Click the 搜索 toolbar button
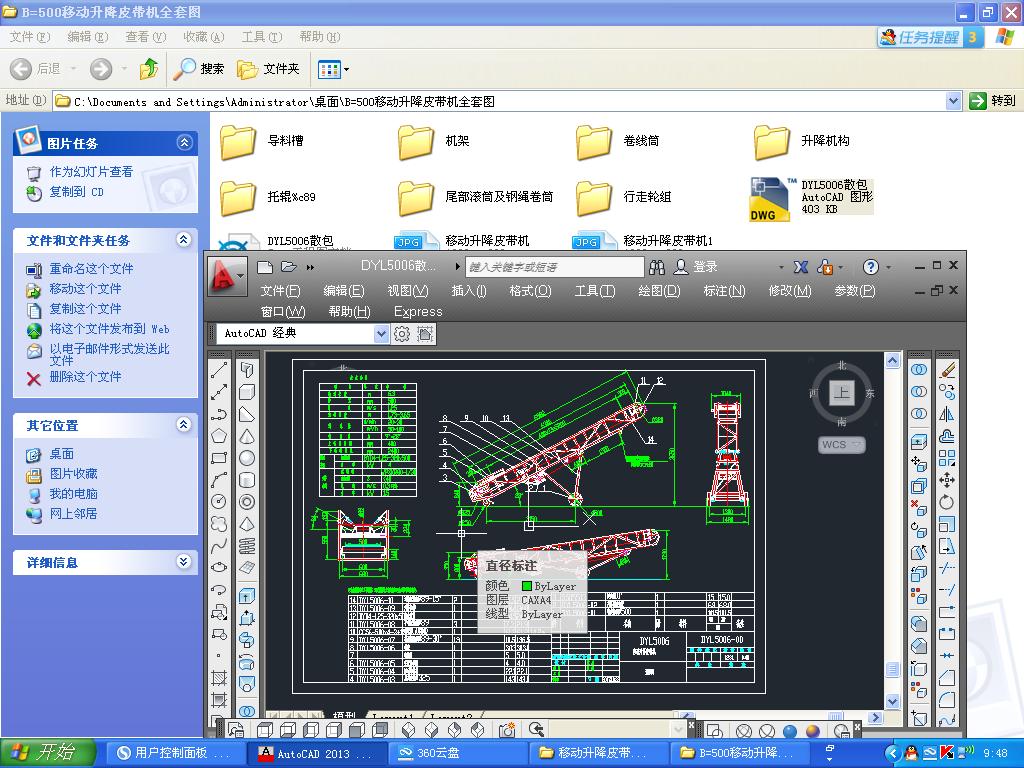The image size is (1024, 768). [199, 69]
